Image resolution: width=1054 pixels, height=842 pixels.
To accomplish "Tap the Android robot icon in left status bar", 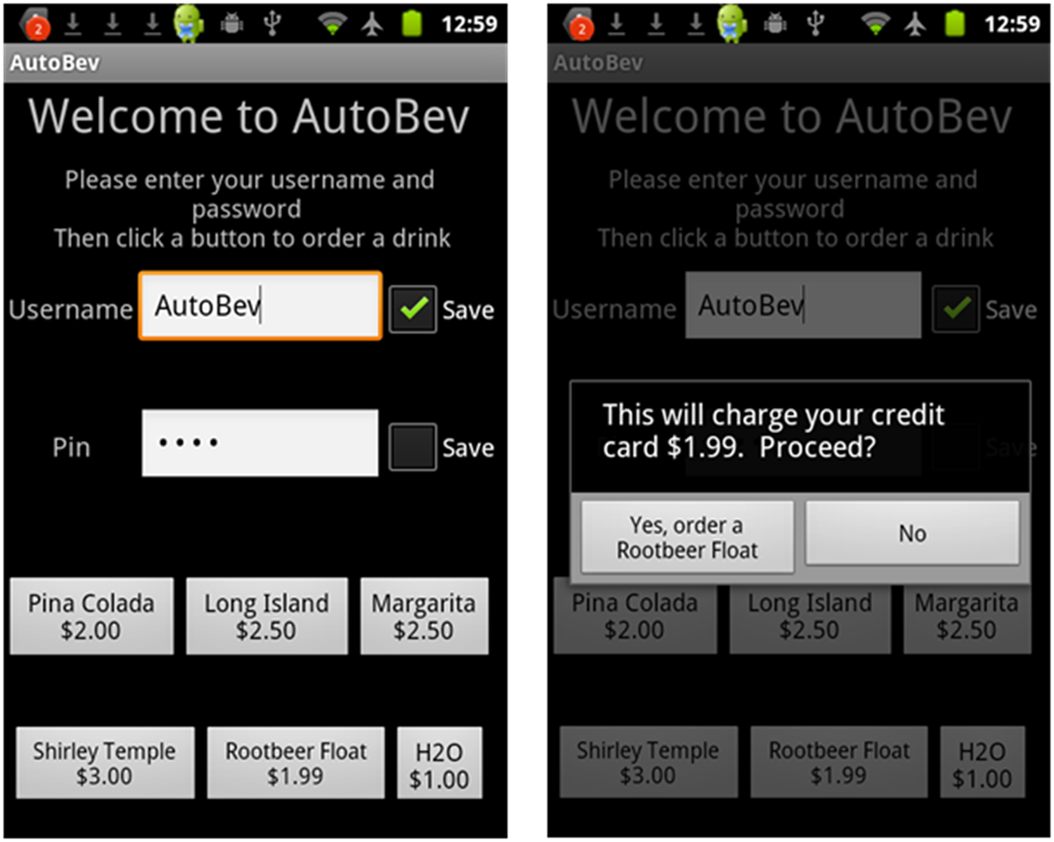I will click(x=189, y=22).
